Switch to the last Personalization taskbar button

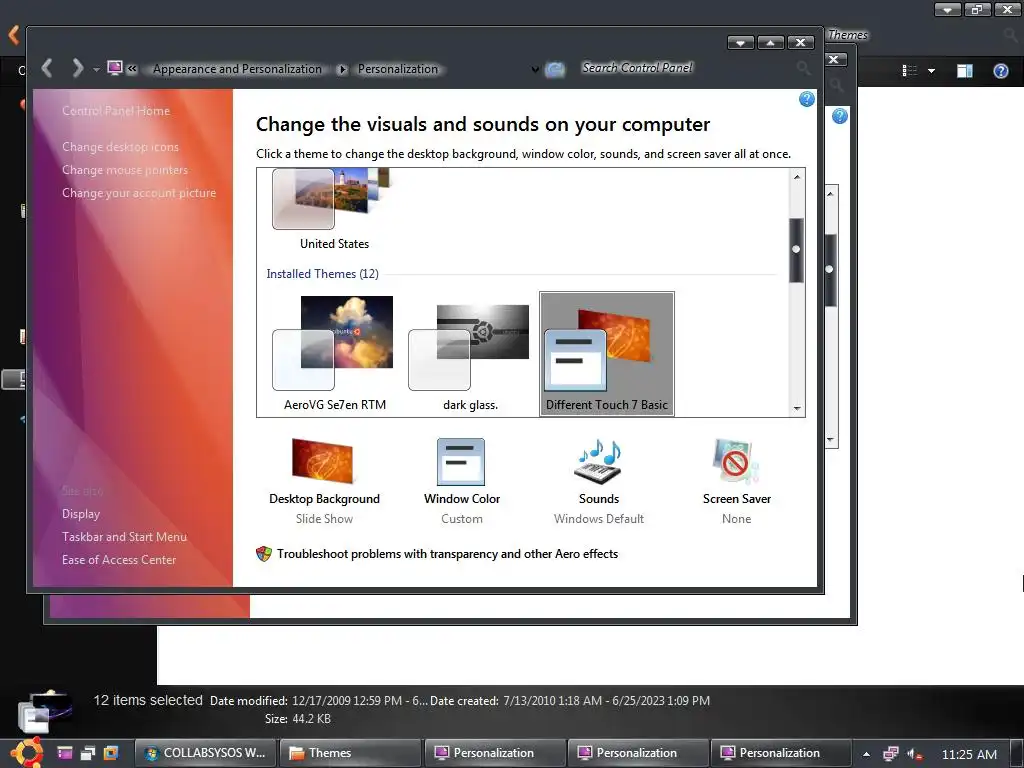[780, 753]
